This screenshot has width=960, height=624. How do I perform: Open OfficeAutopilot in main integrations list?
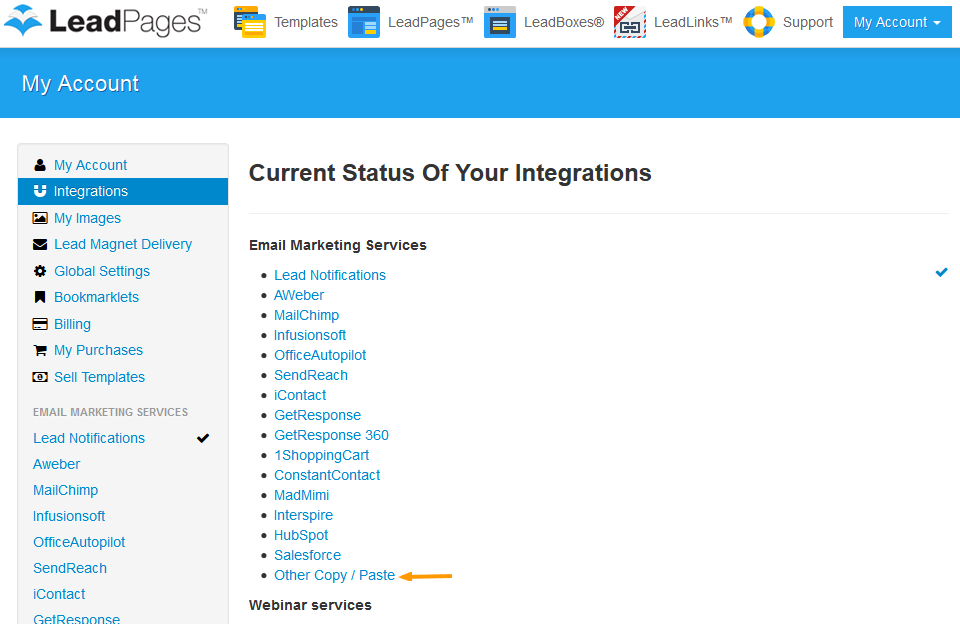(320, 355)
